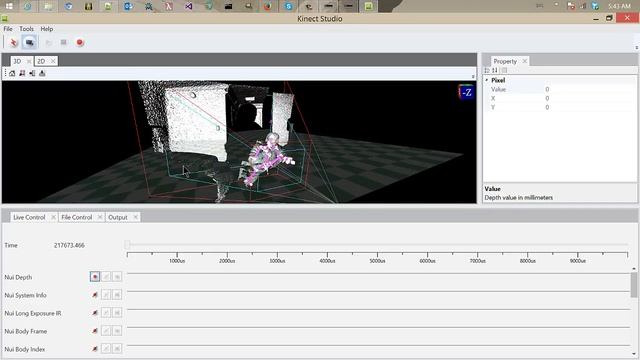Close the Live Control tab
The width and height of the screenshot is (640, 360).
(x=53, y=218)
